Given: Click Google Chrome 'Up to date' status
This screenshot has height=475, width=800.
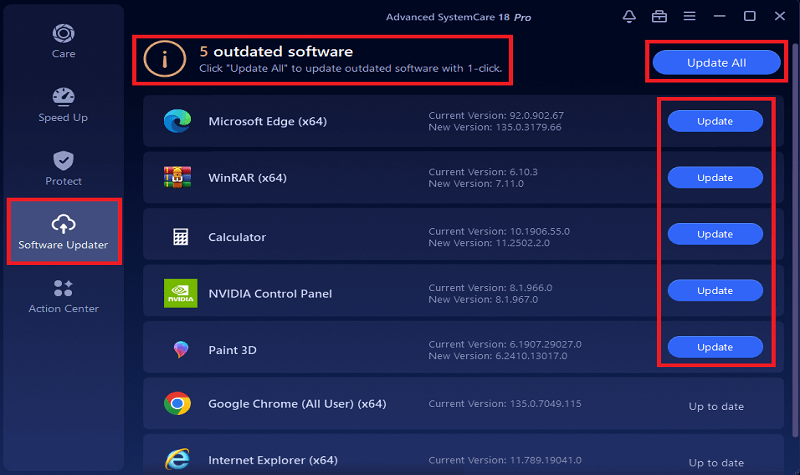Looking at the screenshot, I should (716, 407).
